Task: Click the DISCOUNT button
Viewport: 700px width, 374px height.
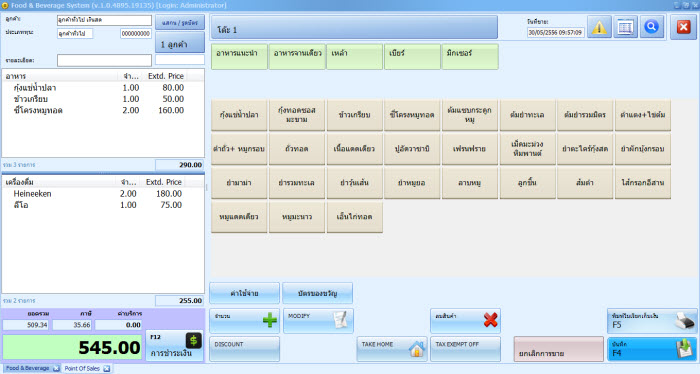Action: (245, 349)
